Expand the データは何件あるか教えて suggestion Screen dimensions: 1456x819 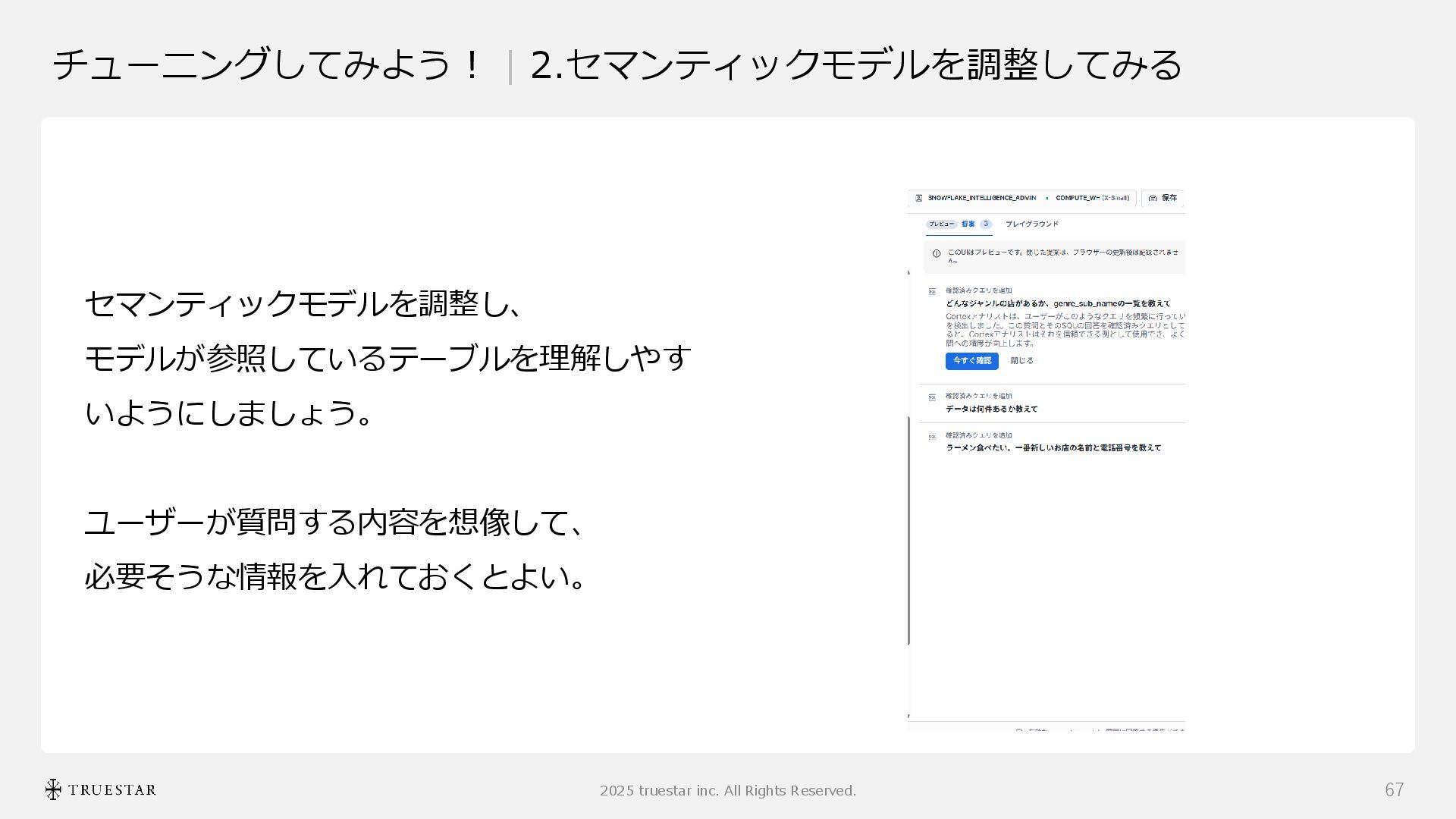coord(991,409)
